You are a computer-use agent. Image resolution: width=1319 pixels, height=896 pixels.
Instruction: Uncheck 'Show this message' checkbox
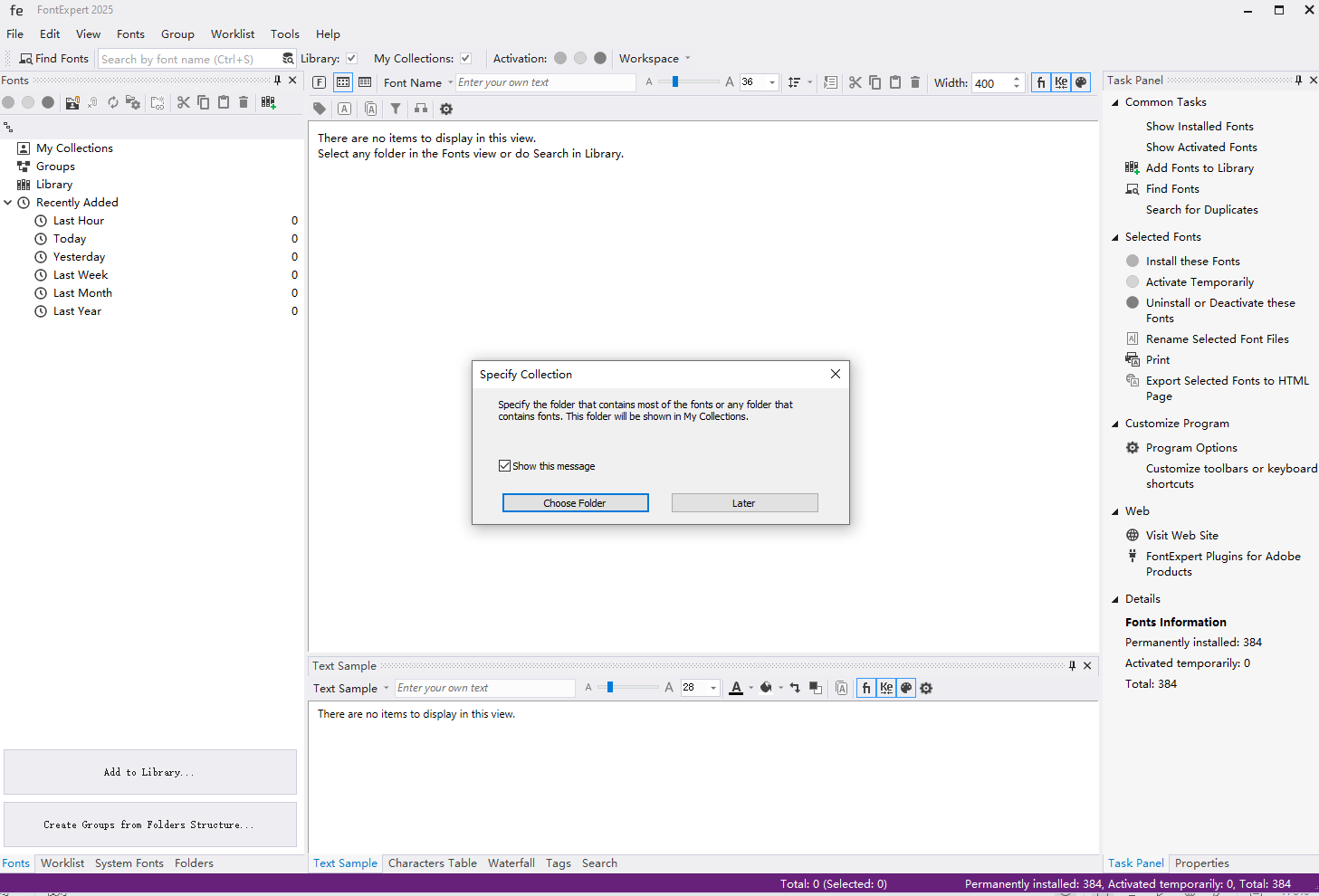pyautogui.click(x=504, y=466)
